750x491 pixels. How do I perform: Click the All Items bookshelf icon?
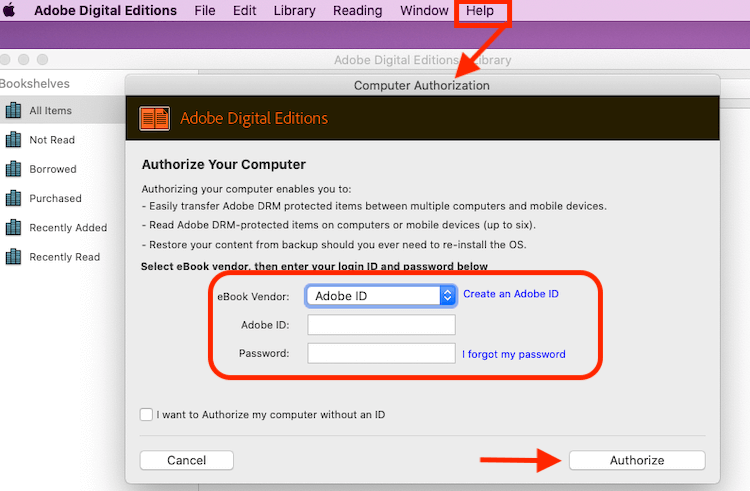coord(13,110)
